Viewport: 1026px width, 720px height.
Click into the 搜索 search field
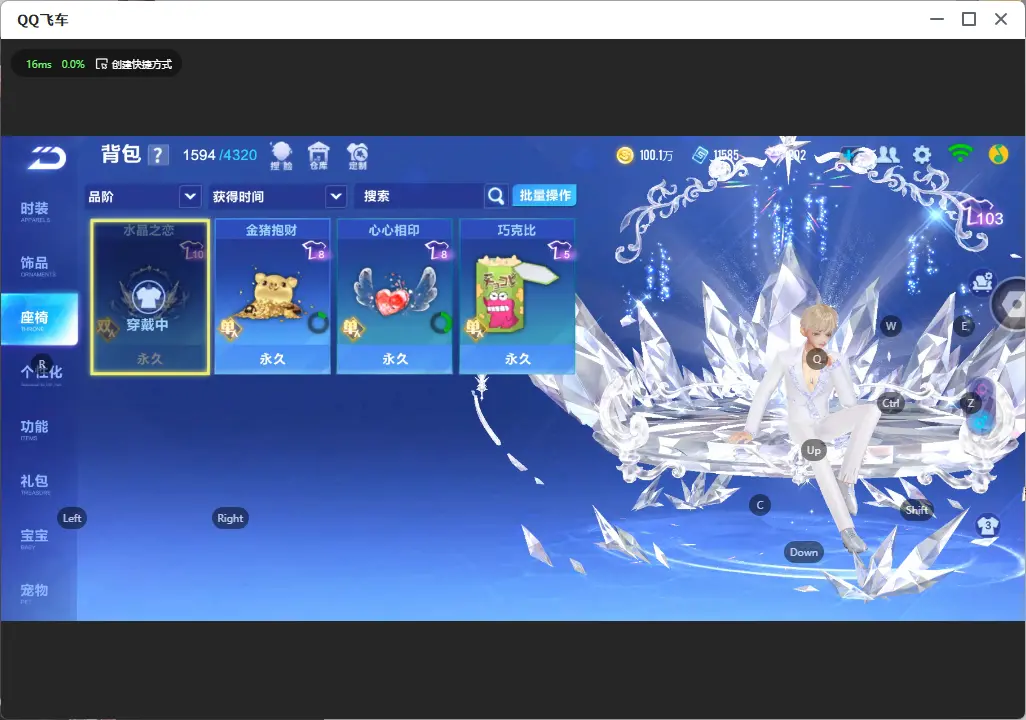coord(419,196)
